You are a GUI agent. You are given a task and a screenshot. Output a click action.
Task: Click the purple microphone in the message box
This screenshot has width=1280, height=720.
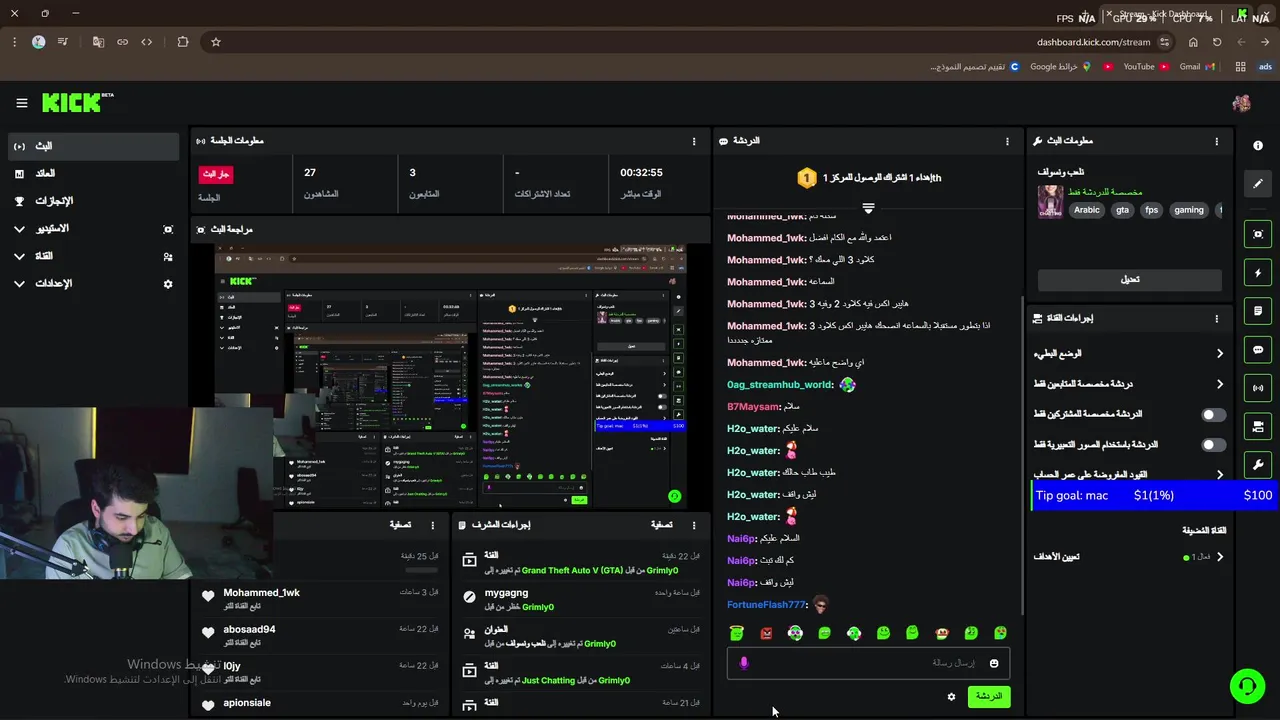click(x=743, y=663)
